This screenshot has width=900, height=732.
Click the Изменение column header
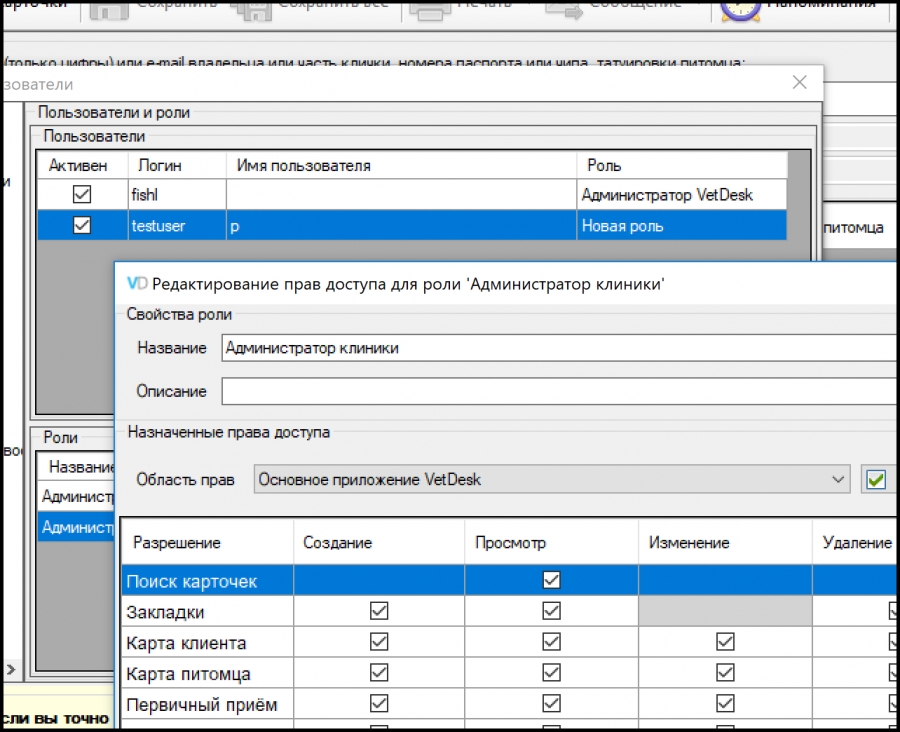click(x=726, y=543)
